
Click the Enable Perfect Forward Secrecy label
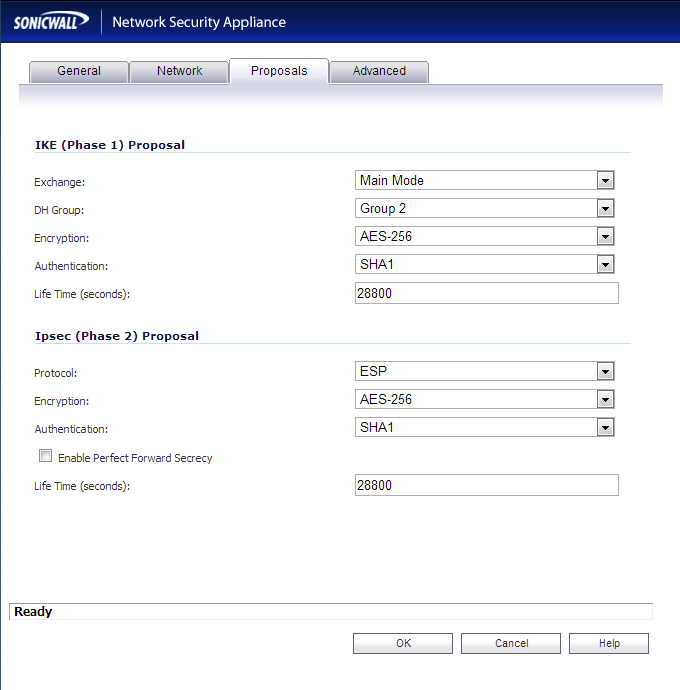(135, 458)
